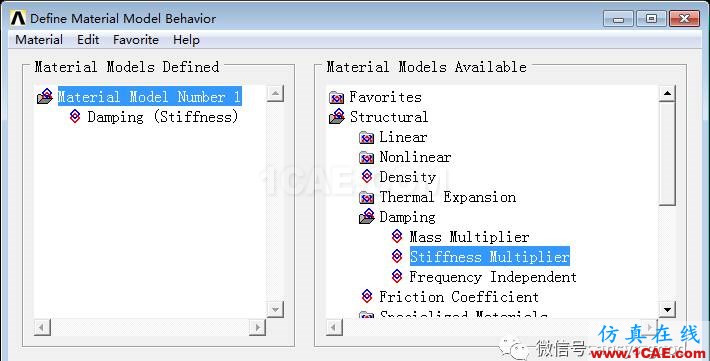Click right arrow of Defined models horizontal scrollbar
The width and height of the screenshot is (710, 361).
pos(257,327)
